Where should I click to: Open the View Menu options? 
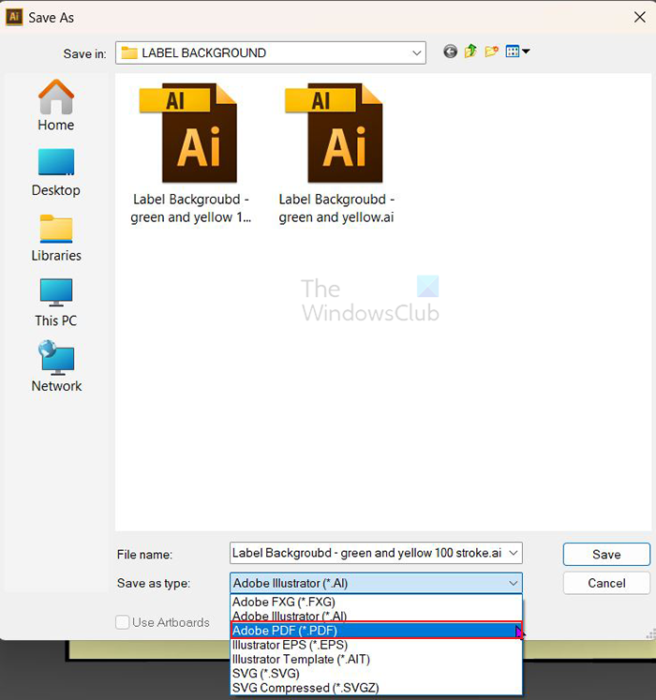pyautogui.click(x=518, y=52)
